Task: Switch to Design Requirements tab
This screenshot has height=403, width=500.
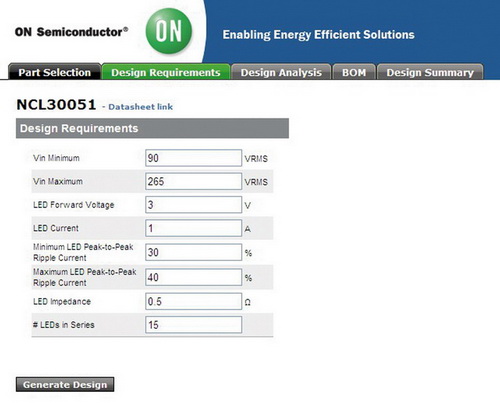Action: tap(166, 72)
